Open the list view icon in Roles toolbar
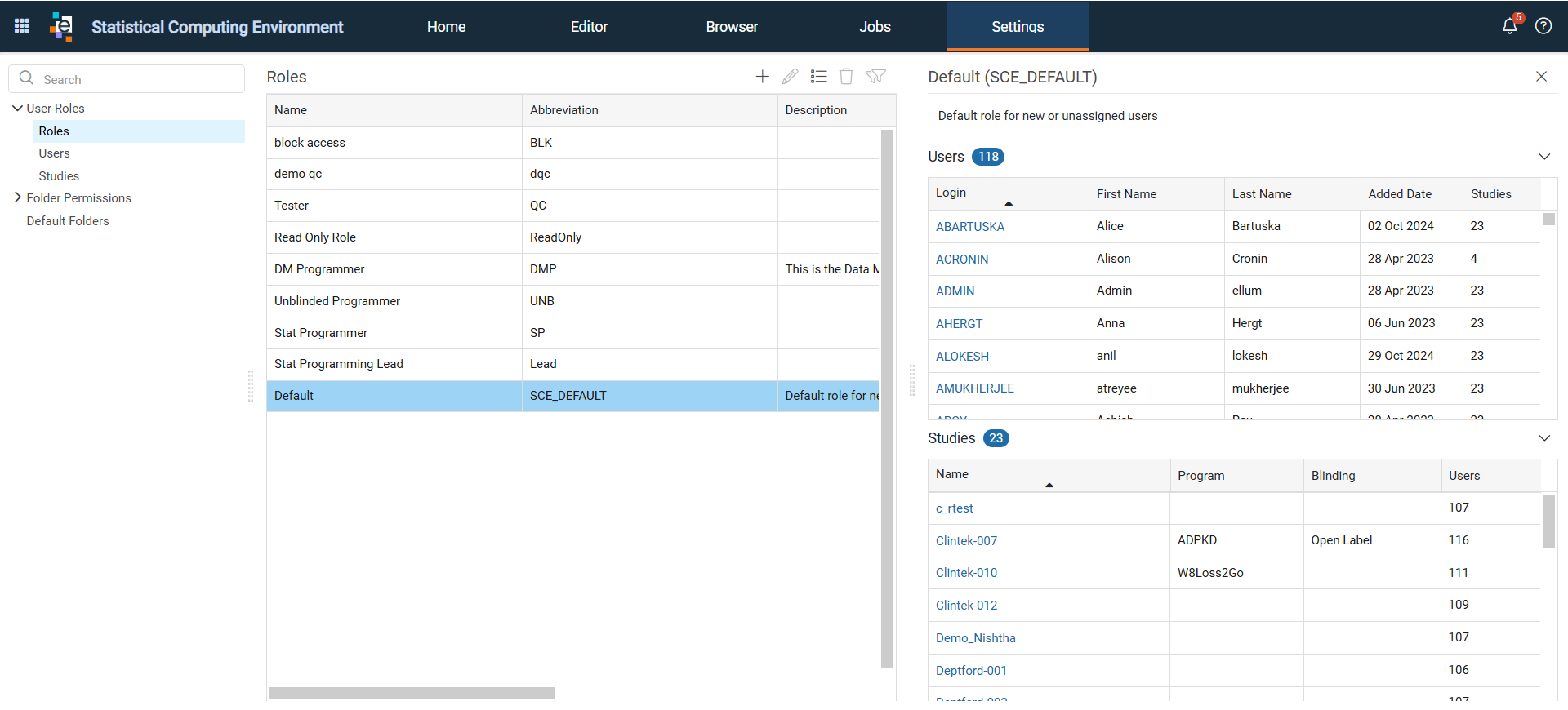This screenshot has width=1568, height=710. [818, 76]
